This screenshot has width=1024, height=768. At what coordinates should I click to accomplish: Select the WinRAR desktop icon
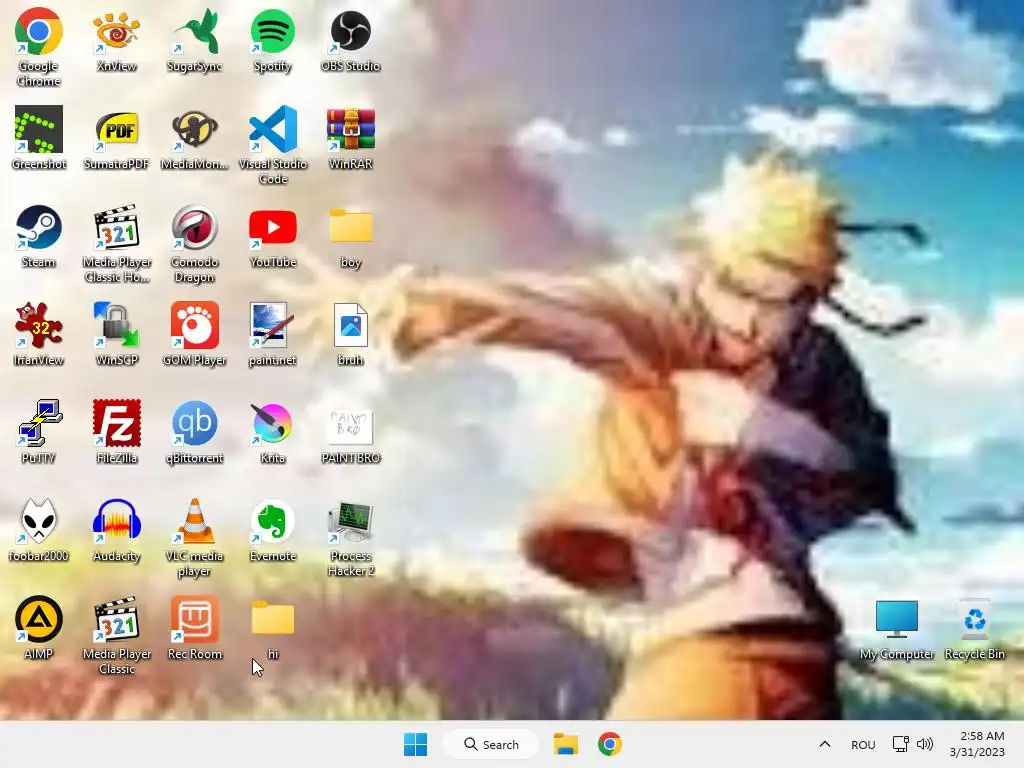click(x=351, y=129)
